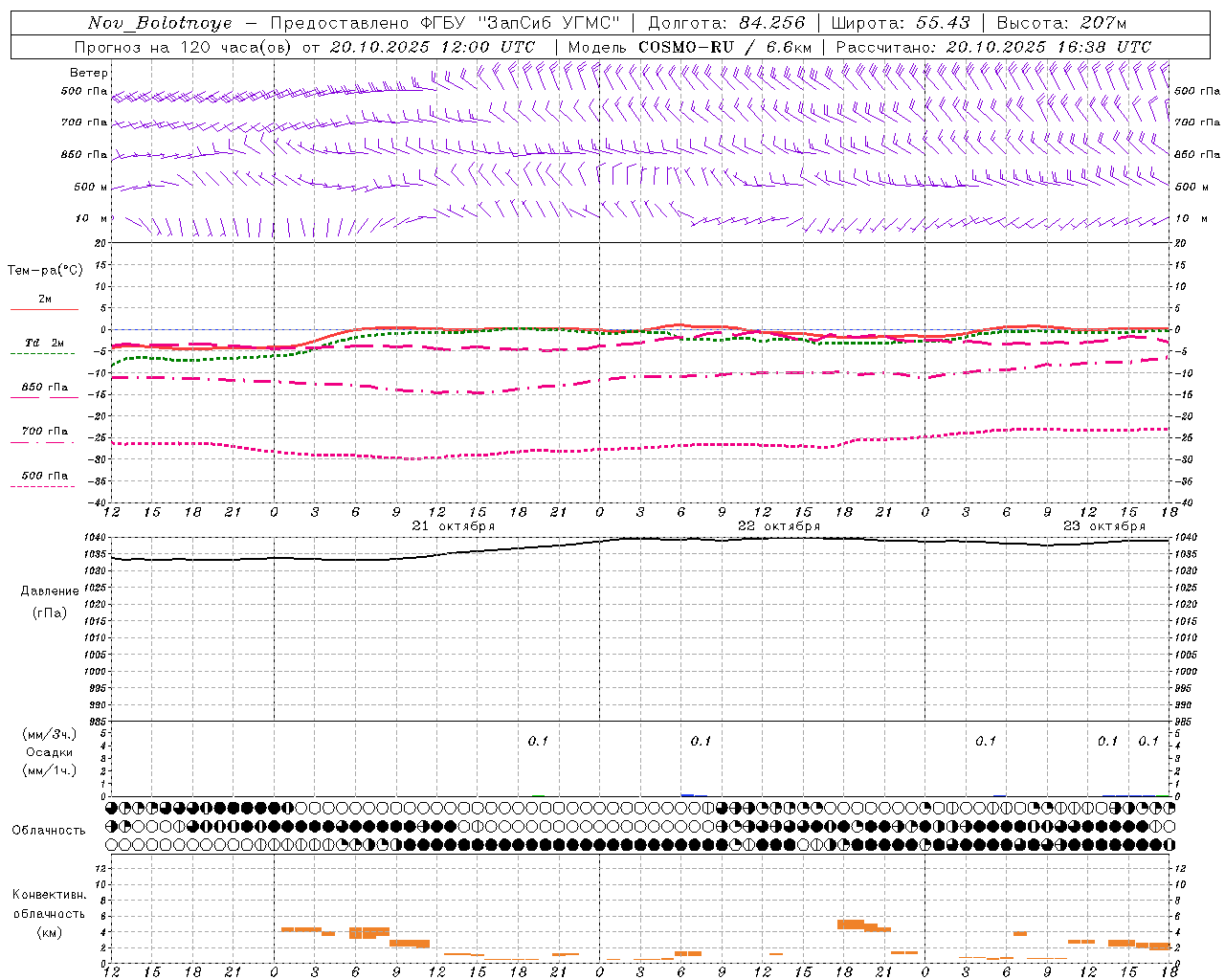Click the date label 22 октября
The width and height of the screenshot is (1225, 980).
tap(779, 526)
